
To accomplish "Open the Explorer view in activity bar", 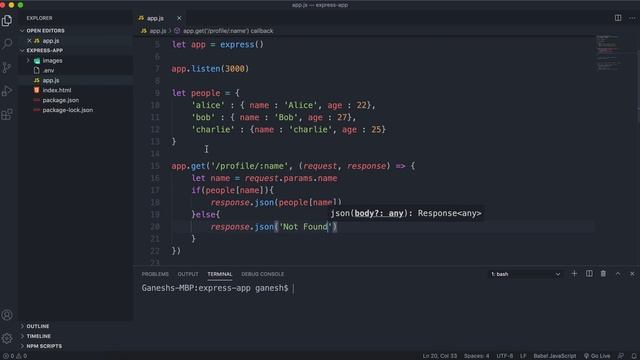I will pos(7,20).
